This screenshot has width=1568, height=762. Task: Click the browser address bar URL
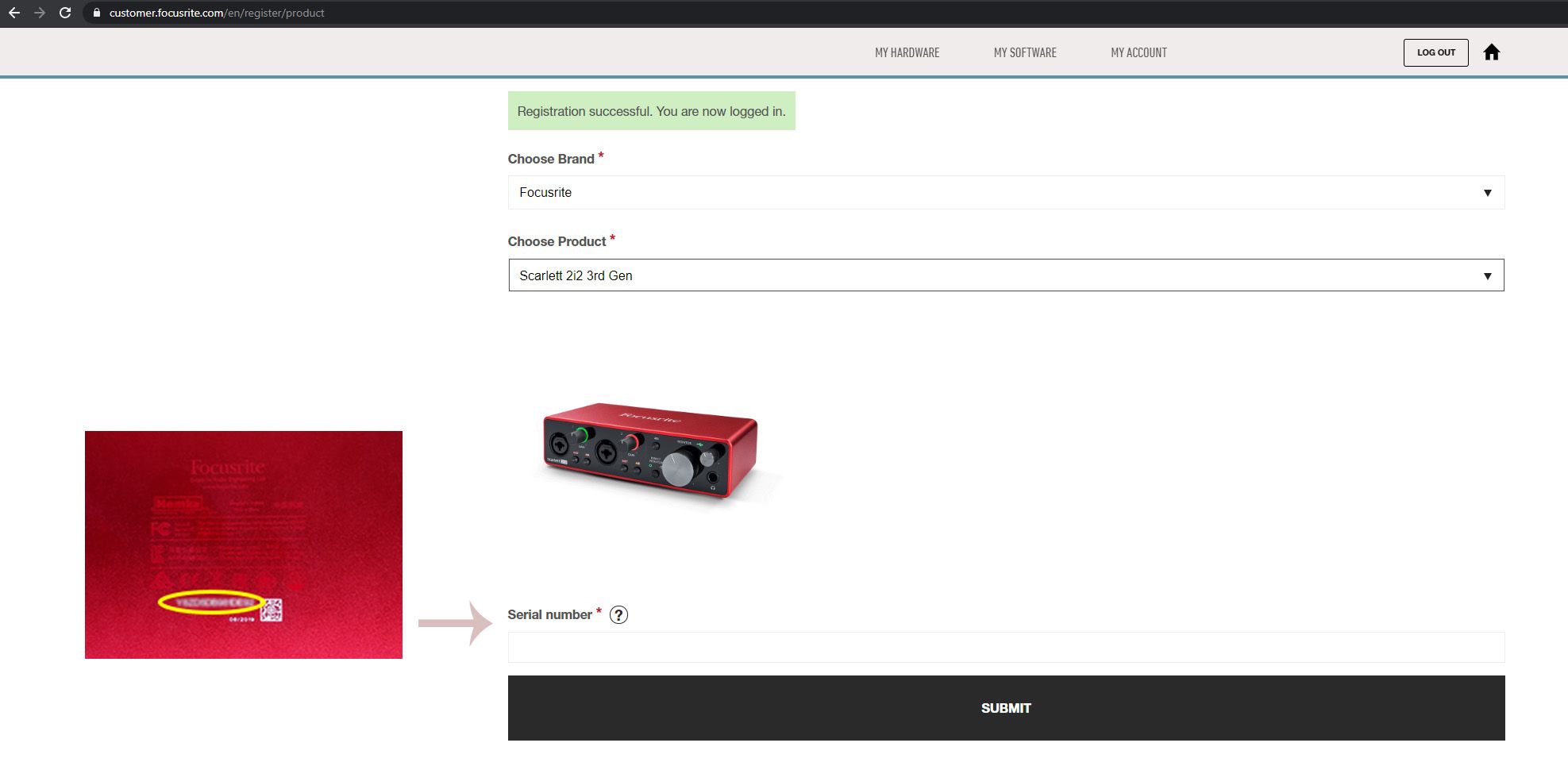[x=217, y=13]
